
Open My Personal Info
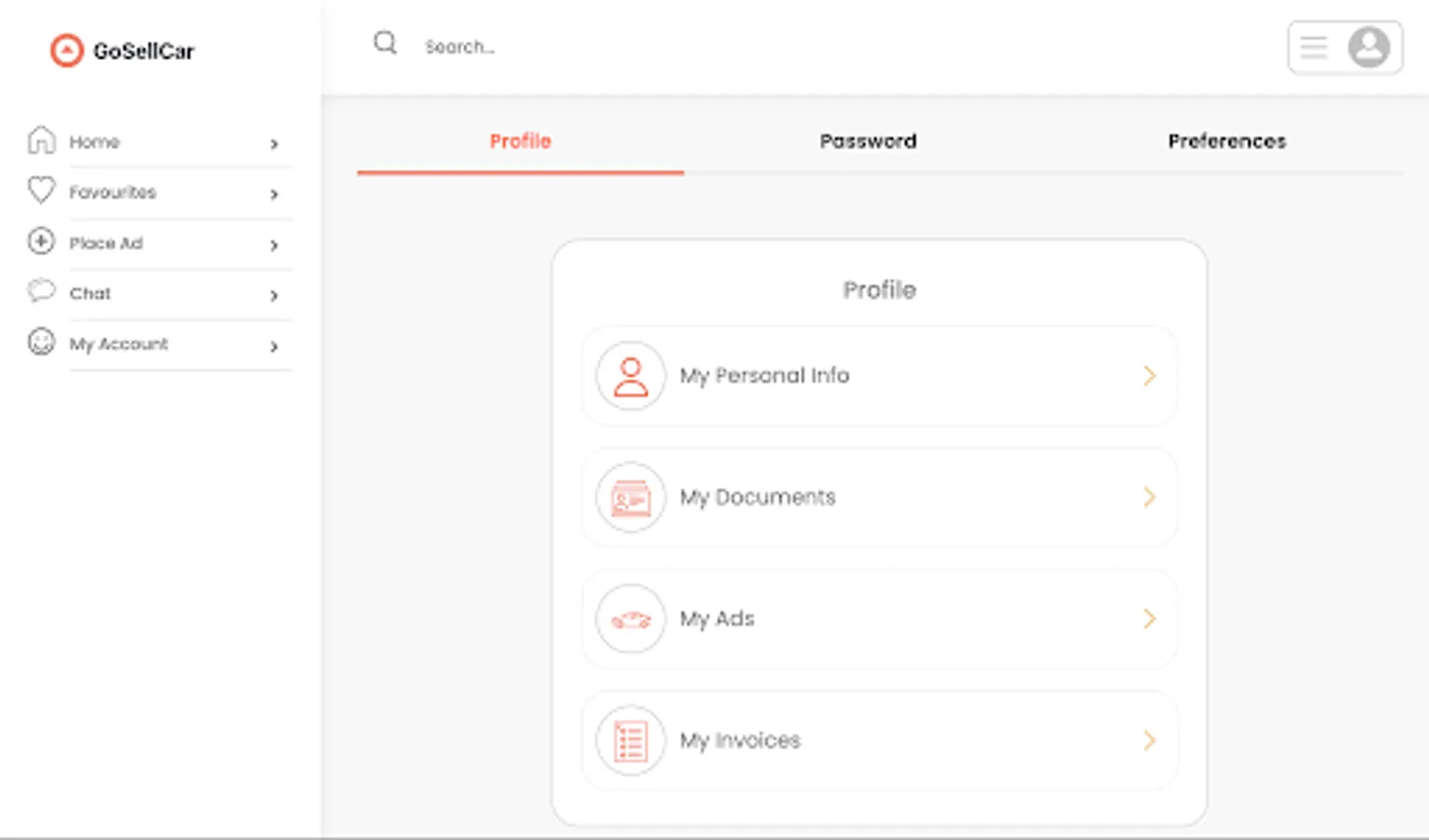pyautogui.click(x=878, y=376)
